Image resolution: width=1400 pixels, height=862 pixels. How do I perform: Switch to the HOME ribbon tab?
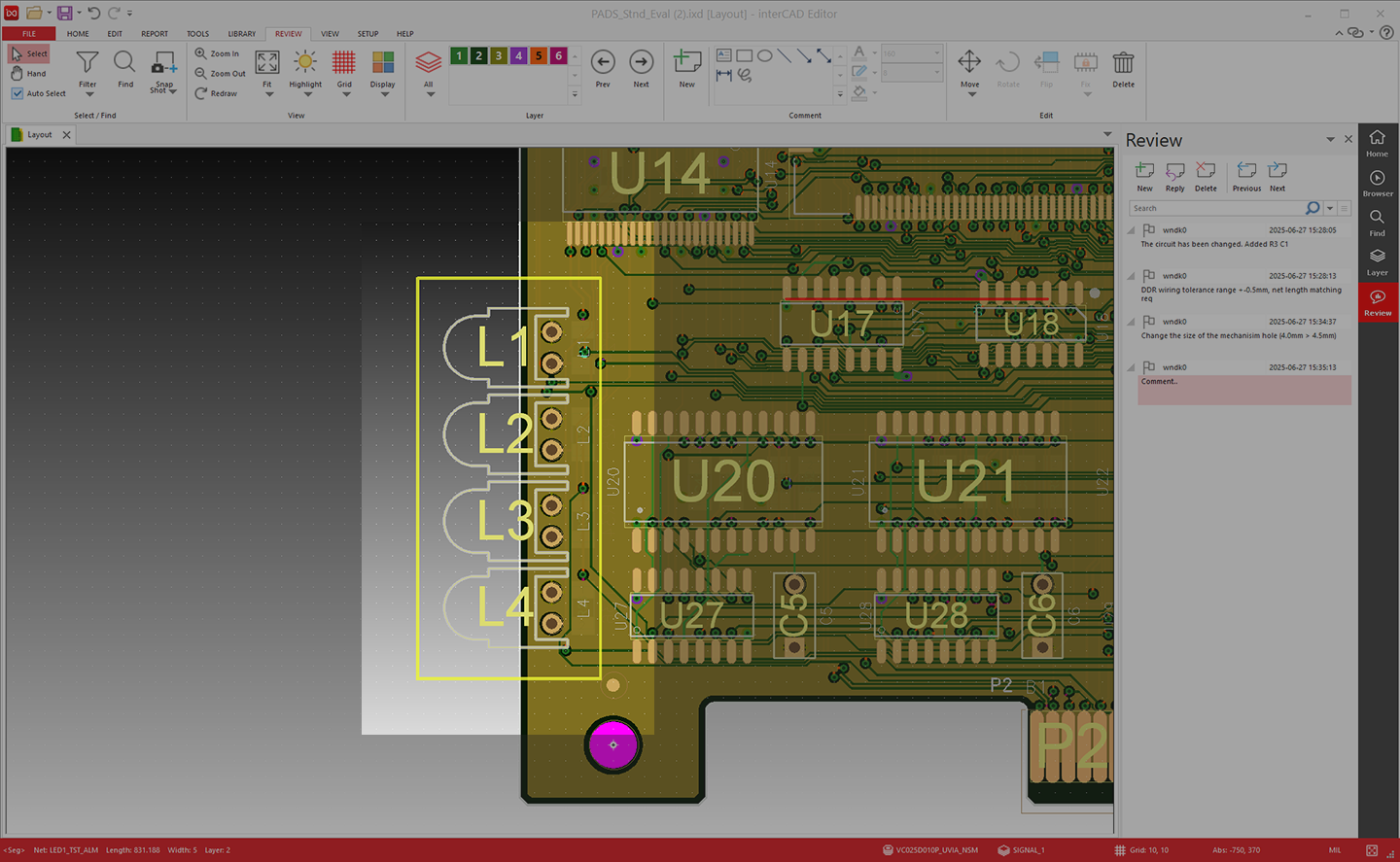[x=78, y=34]
